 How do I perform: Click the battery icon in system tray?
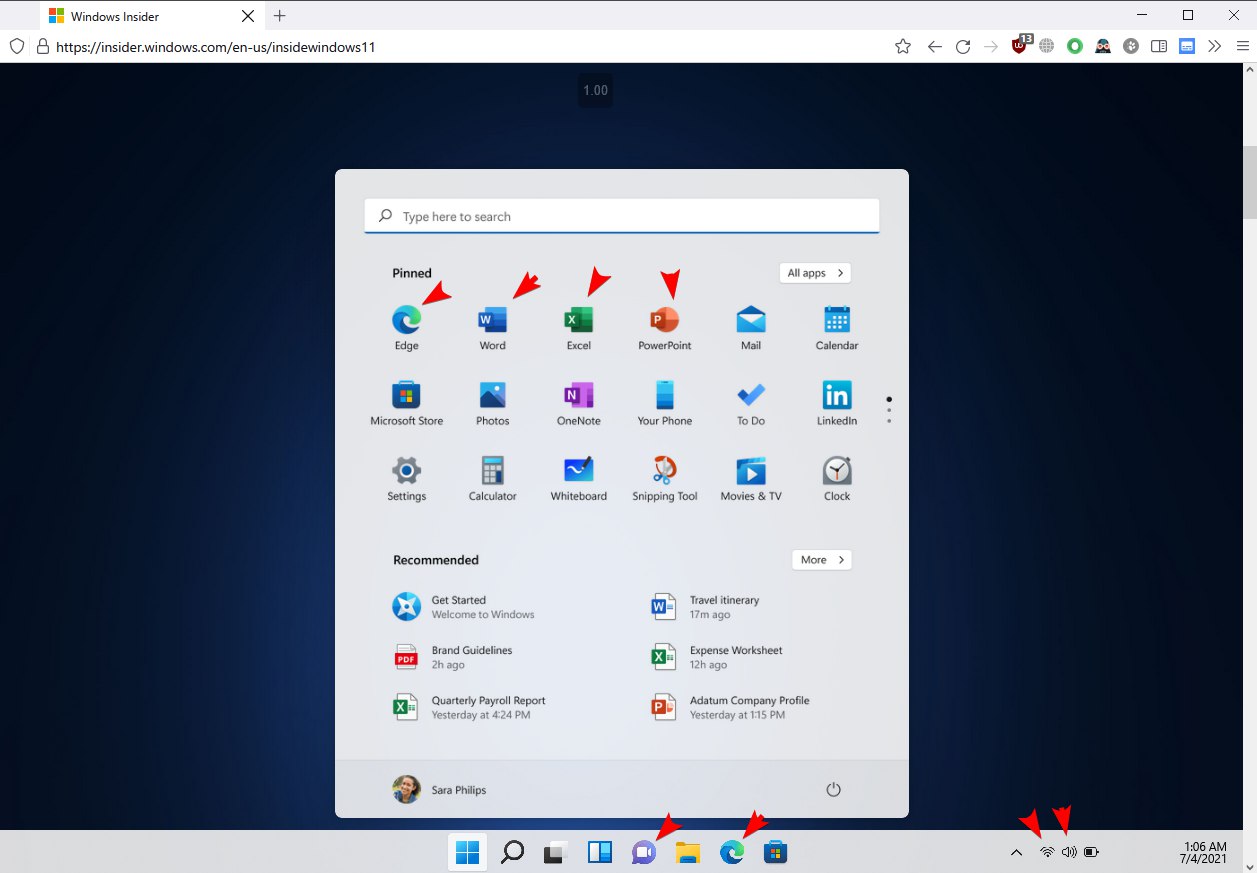1091,852
